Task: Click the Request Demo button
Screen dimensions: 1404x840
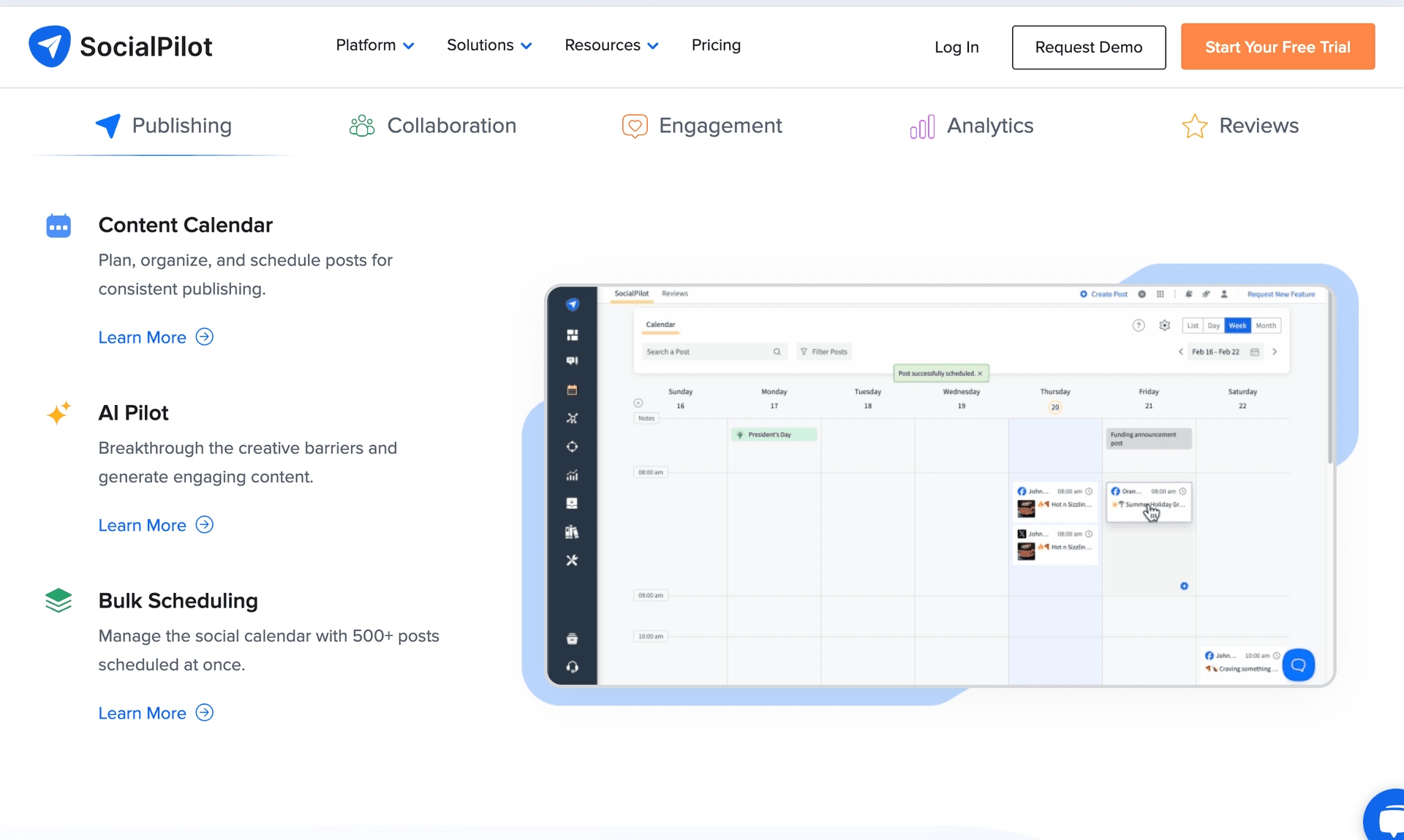Action: 1089,48
